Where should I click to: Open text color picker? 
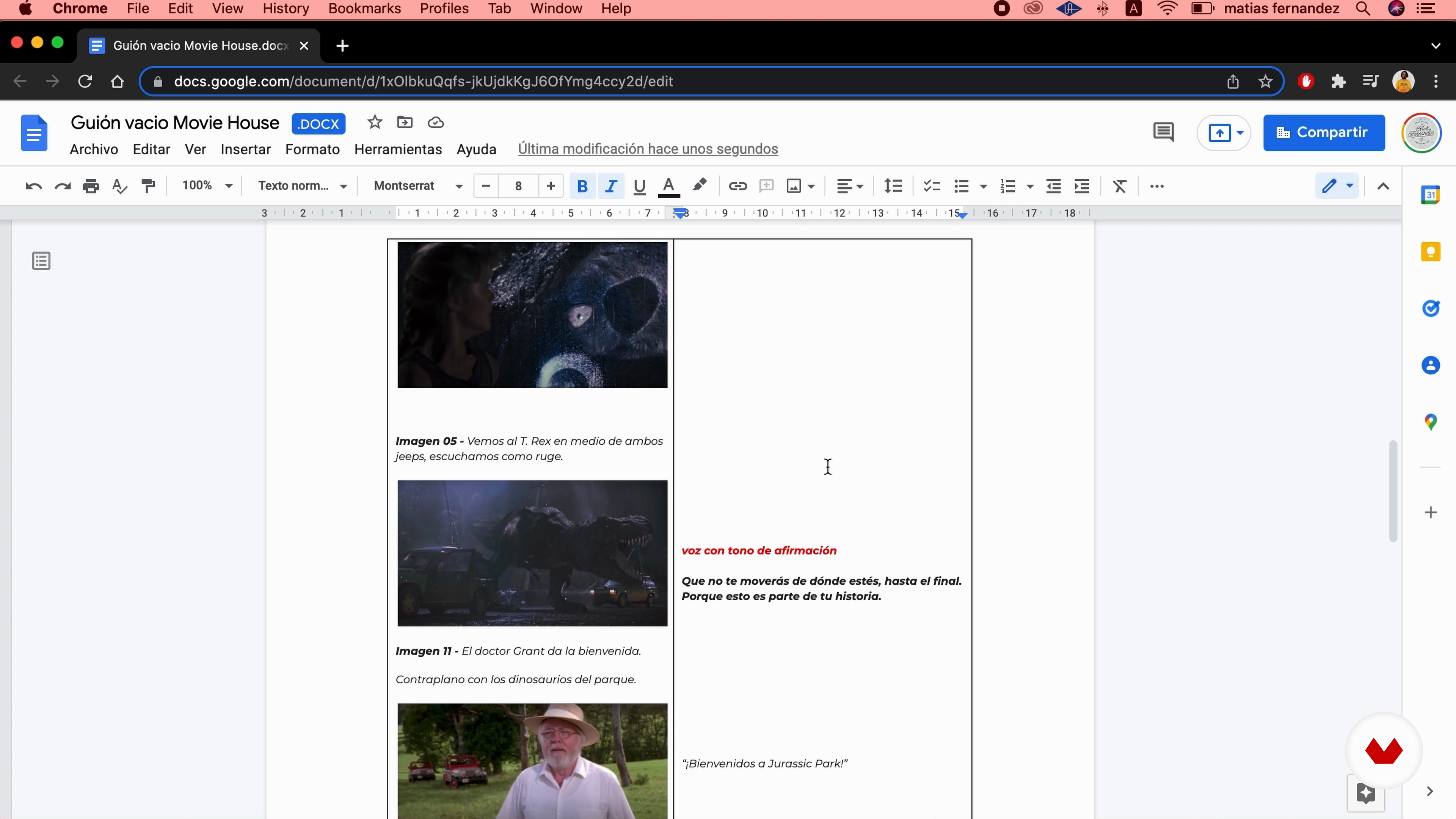[668, 187]
